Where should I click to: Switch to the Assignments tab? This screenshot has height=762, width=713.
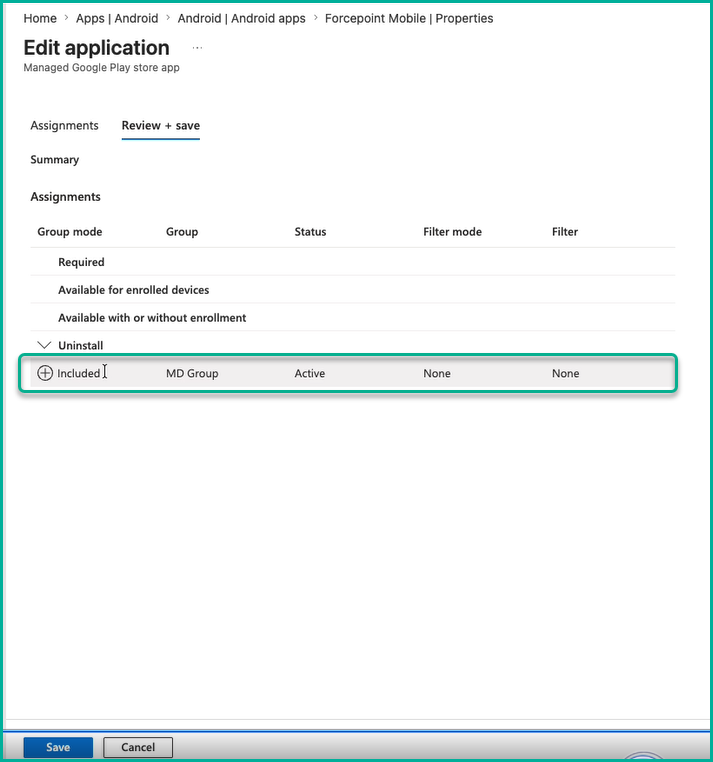point(64,125)
